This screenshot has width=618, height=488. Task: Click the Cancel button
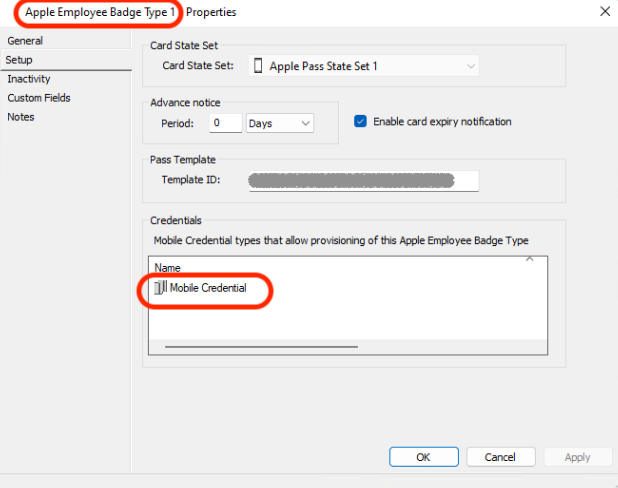click(x=501, y=457)
